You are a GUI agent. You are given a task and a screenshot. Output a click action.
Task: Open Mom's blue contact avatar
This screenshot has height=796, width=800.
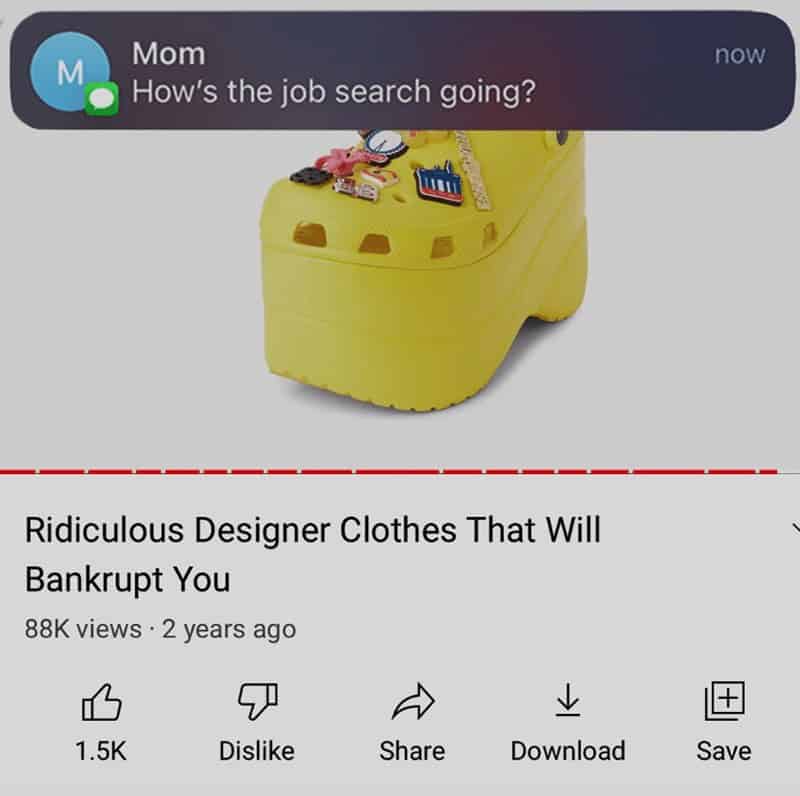pyautogui.click(x=70, y=71)
